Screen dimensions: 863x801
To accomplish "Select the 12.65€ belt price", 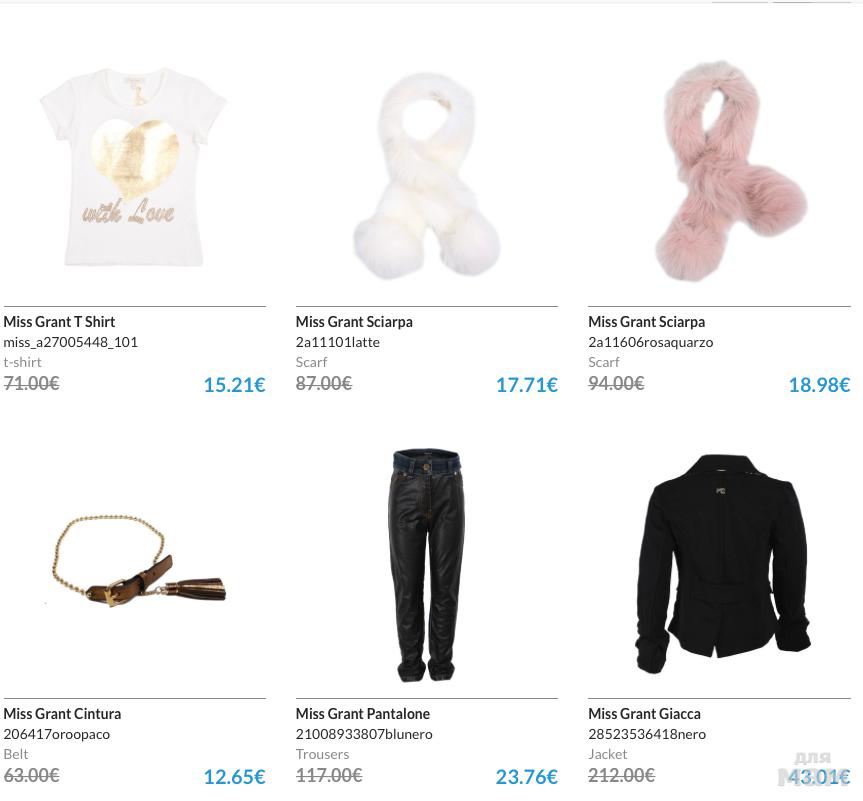I will [x=234, y=777].
